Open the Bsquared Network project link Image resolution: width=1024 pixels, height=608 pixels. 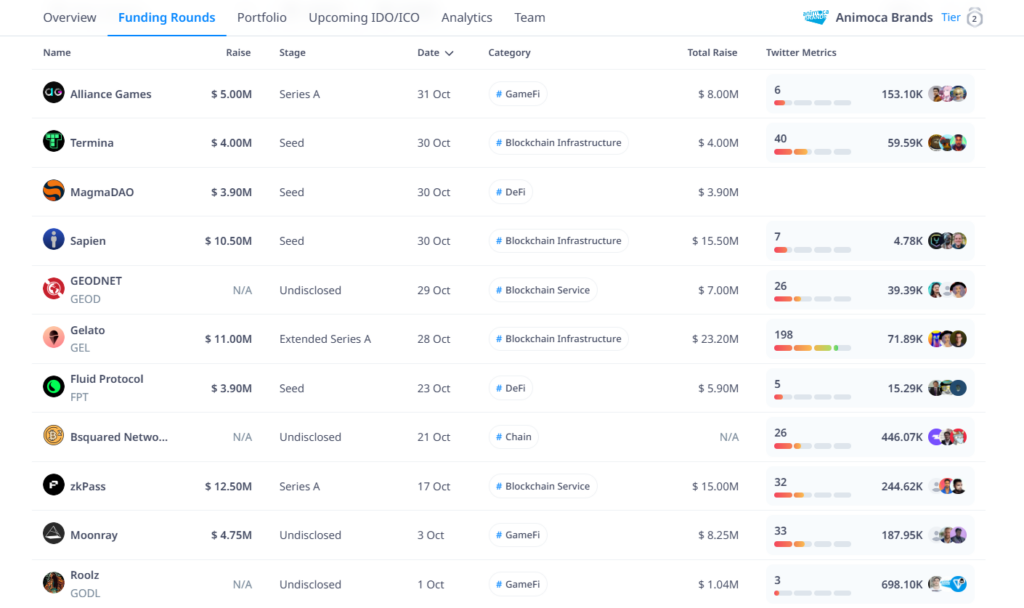tap(119, 437)
